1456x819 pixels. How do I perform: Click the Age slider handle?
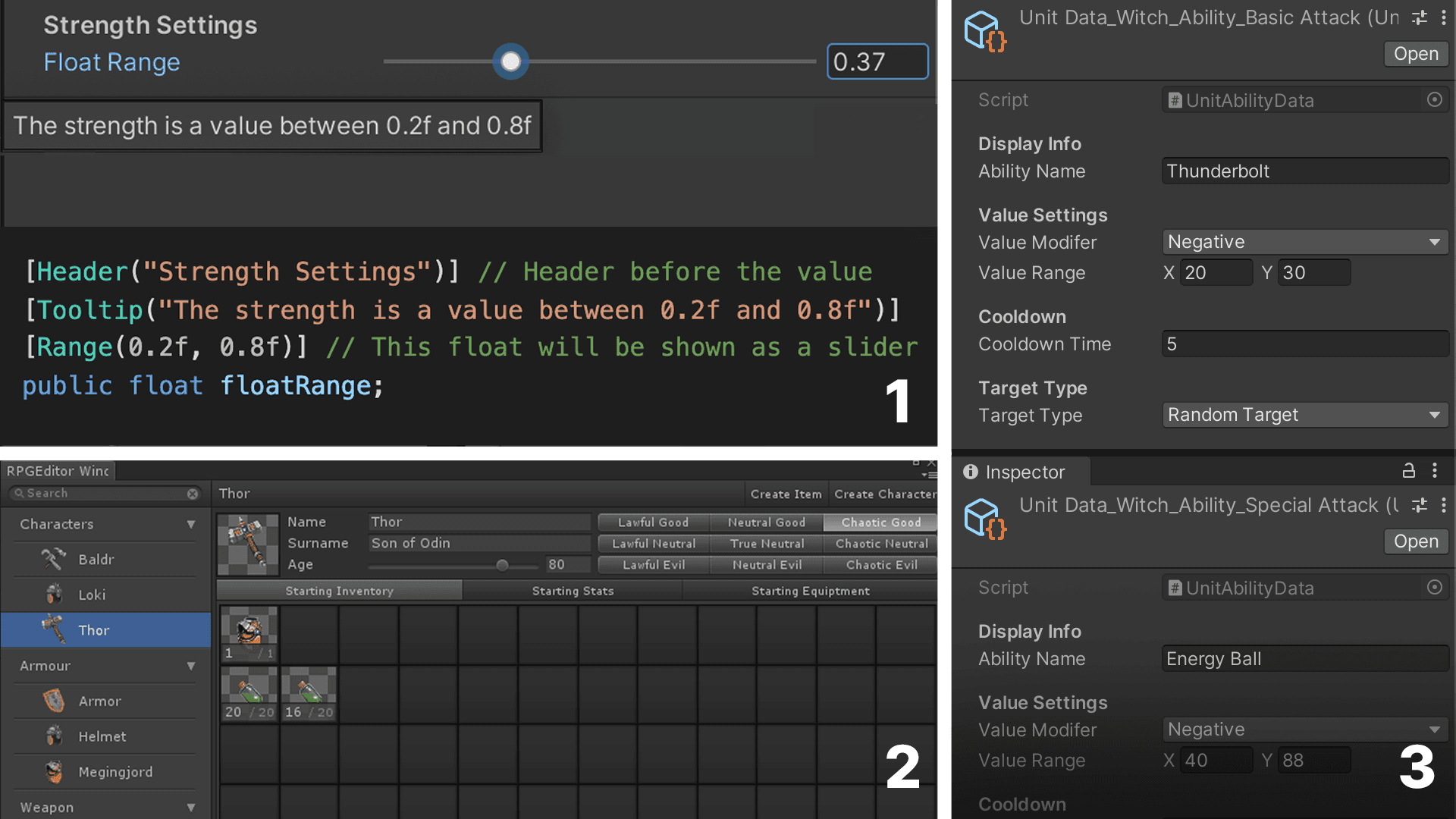pyautogui.click(x=502, y=565)
